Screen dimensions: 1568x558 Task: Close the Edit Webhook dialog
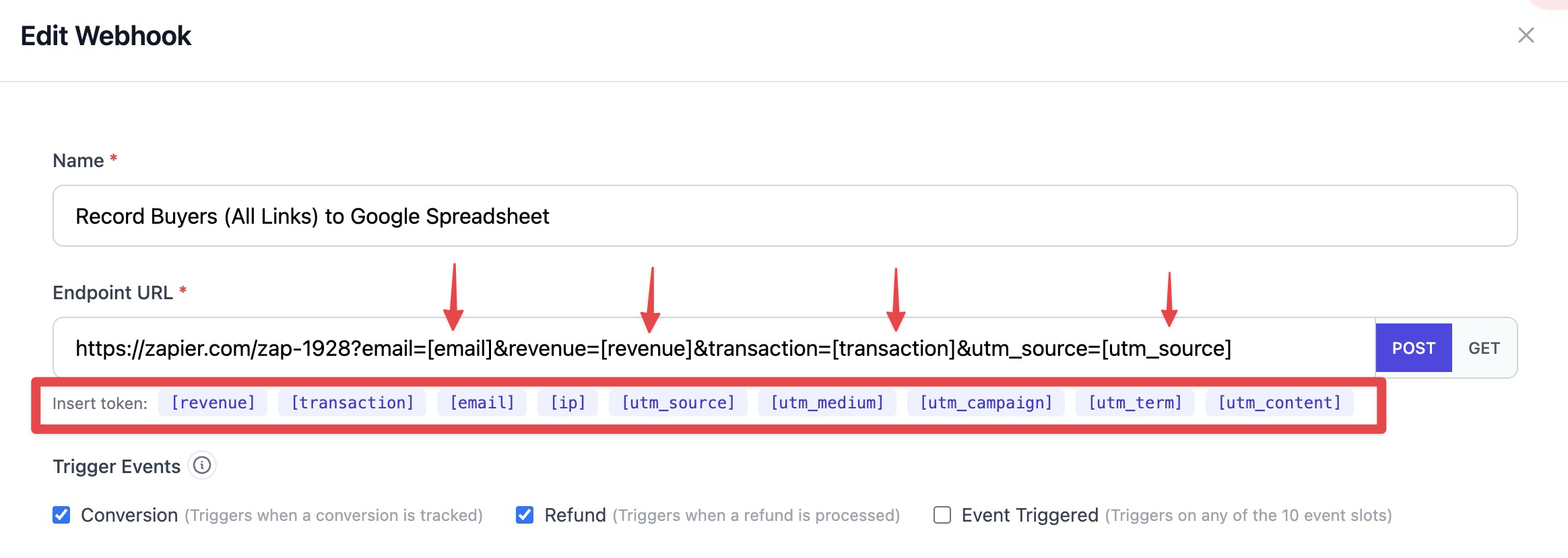pos(1526,35)
